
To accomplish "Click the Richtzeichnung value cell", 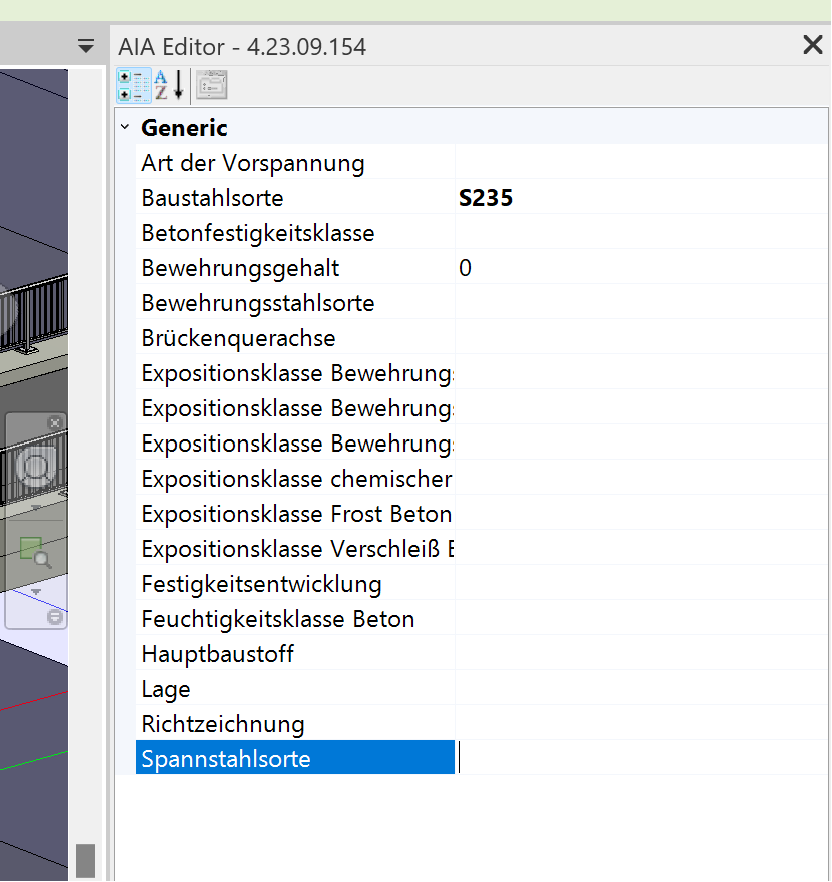I will point(640,724).
